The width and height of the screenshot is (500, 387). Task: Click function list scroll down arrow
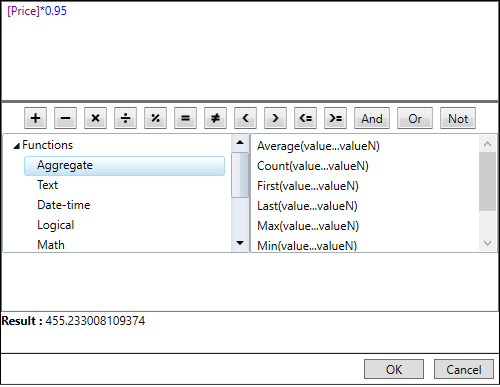(487, 243)
